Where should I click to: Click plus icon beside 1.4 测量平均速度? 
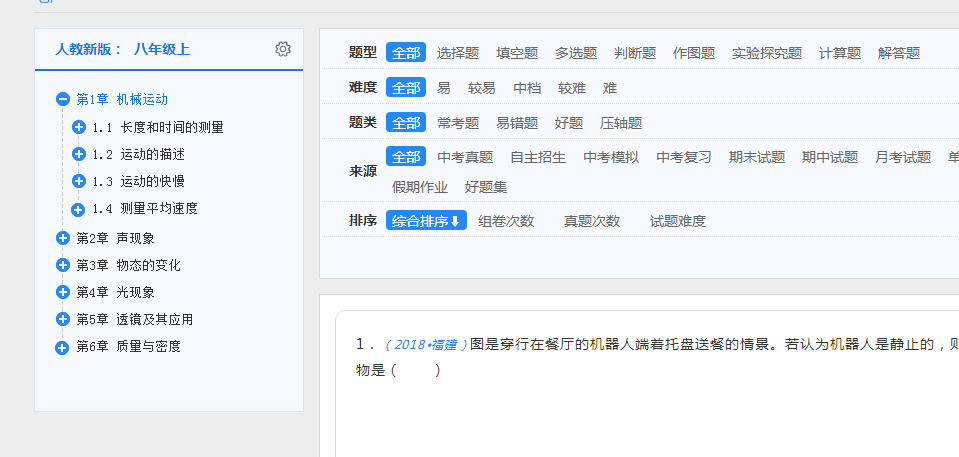79,208
